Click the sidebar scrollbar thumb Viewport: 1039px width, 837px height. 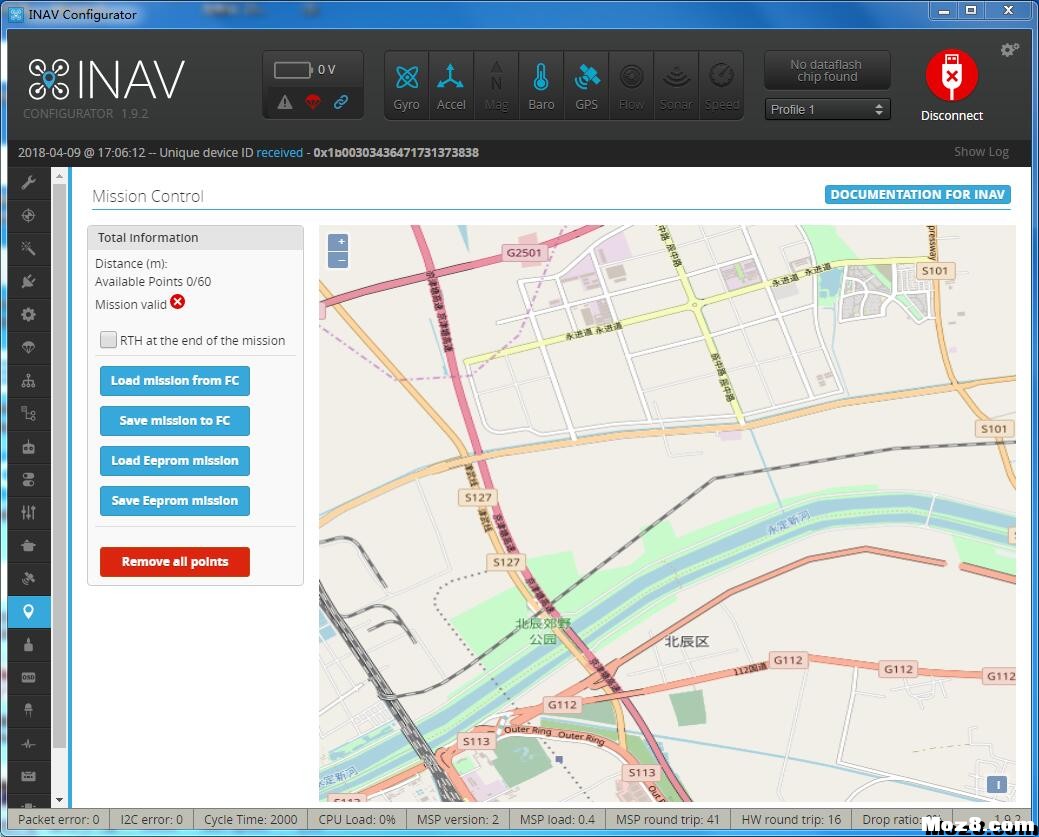[60, 466]
